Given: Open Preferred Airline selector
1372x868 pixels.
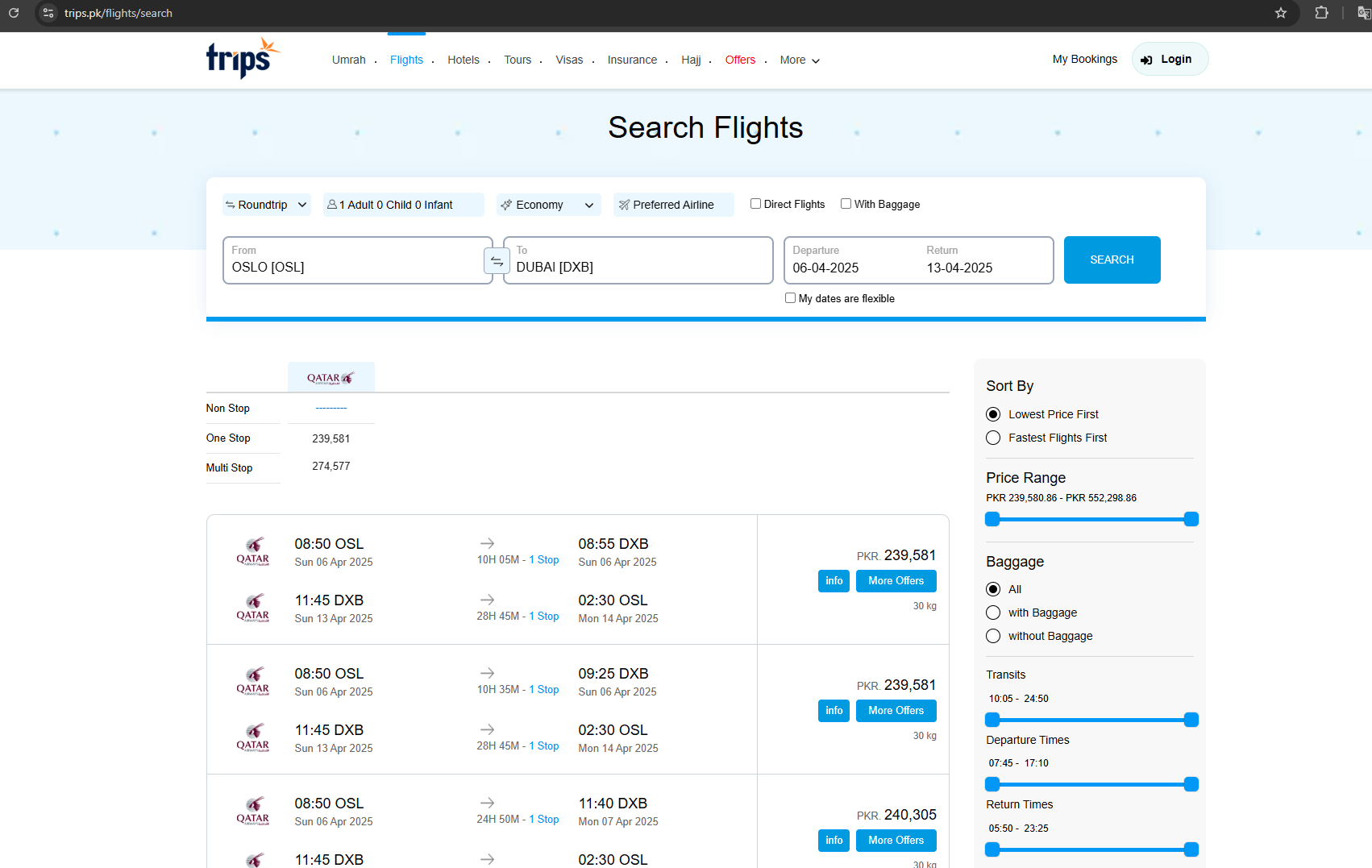Looking at the screenshot, I should (x=673, y=205).
